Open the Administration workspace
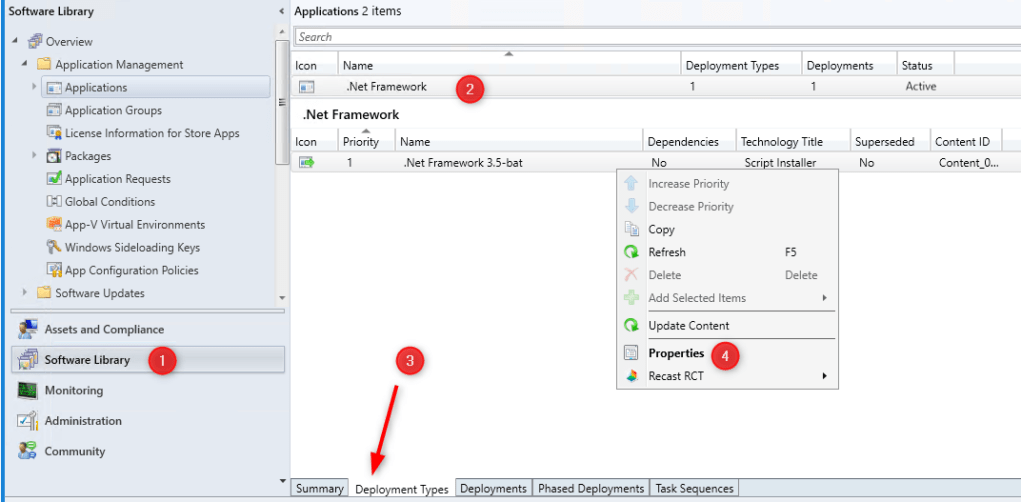1021x502 pixels. click(83, 421)
